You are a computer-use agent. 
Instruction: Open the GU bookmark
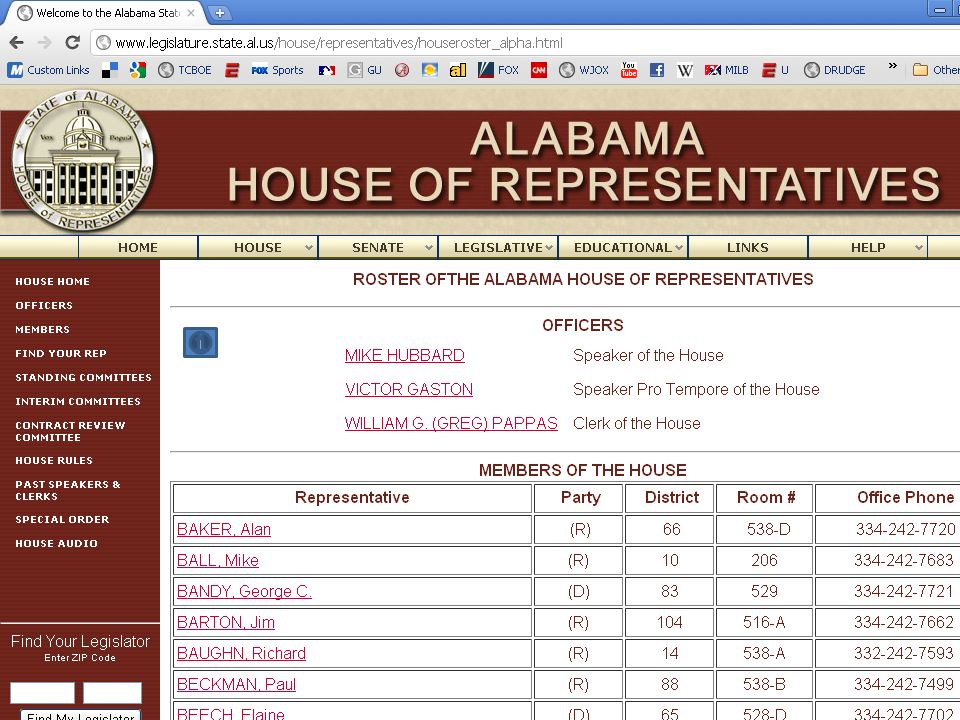(x=364, y=70)
